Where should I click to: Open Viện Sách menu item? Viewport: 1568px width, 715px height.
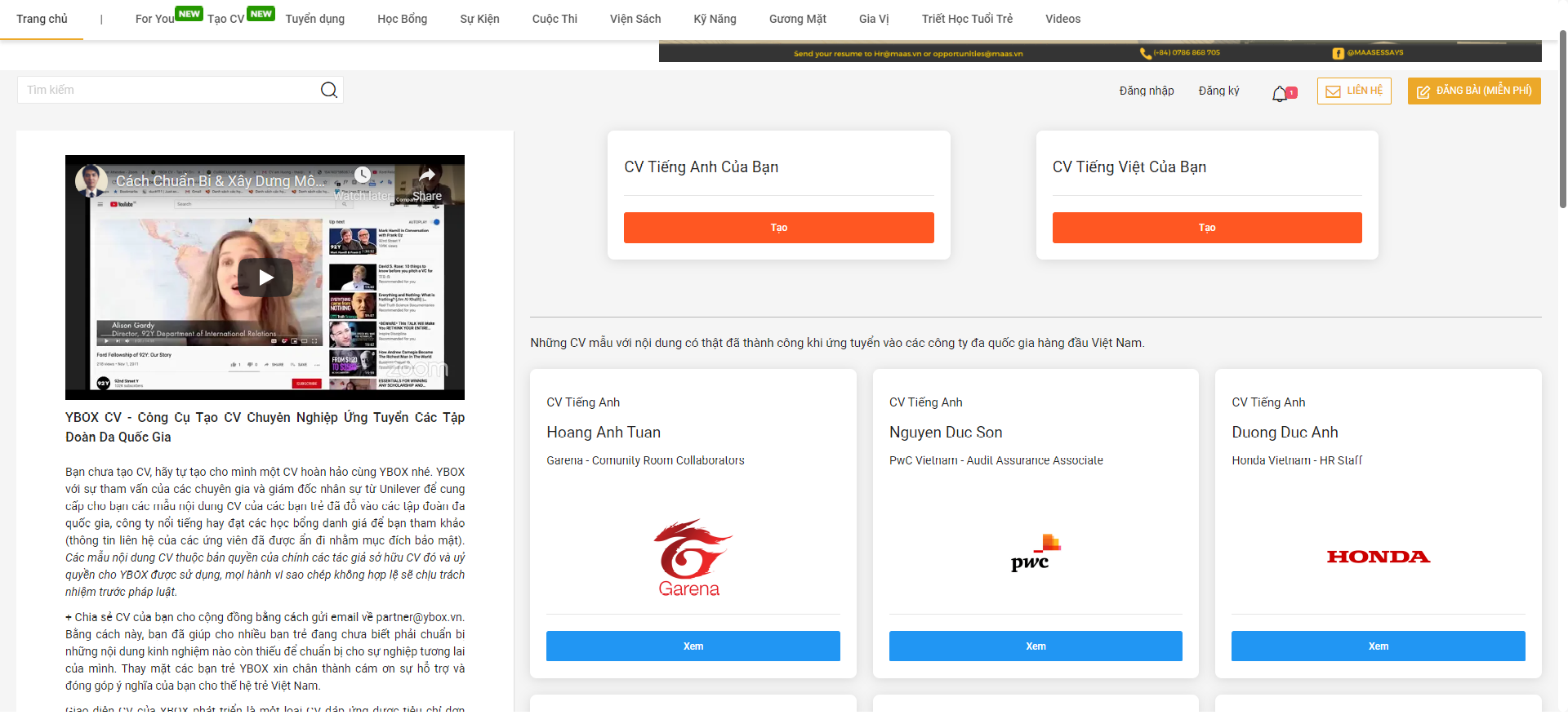[x=635, y=19]
